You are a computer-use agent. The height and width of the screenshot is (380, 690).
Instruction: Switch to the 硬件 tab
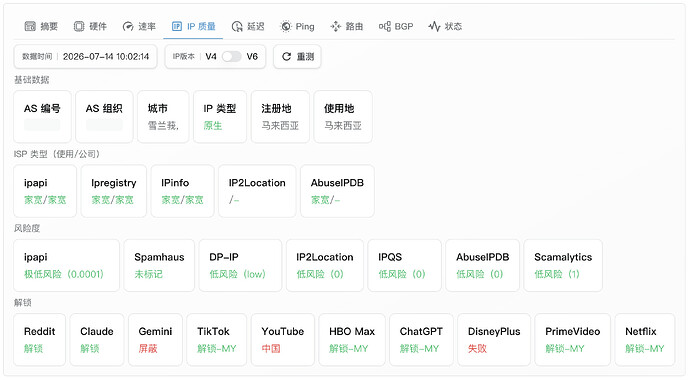90,26
